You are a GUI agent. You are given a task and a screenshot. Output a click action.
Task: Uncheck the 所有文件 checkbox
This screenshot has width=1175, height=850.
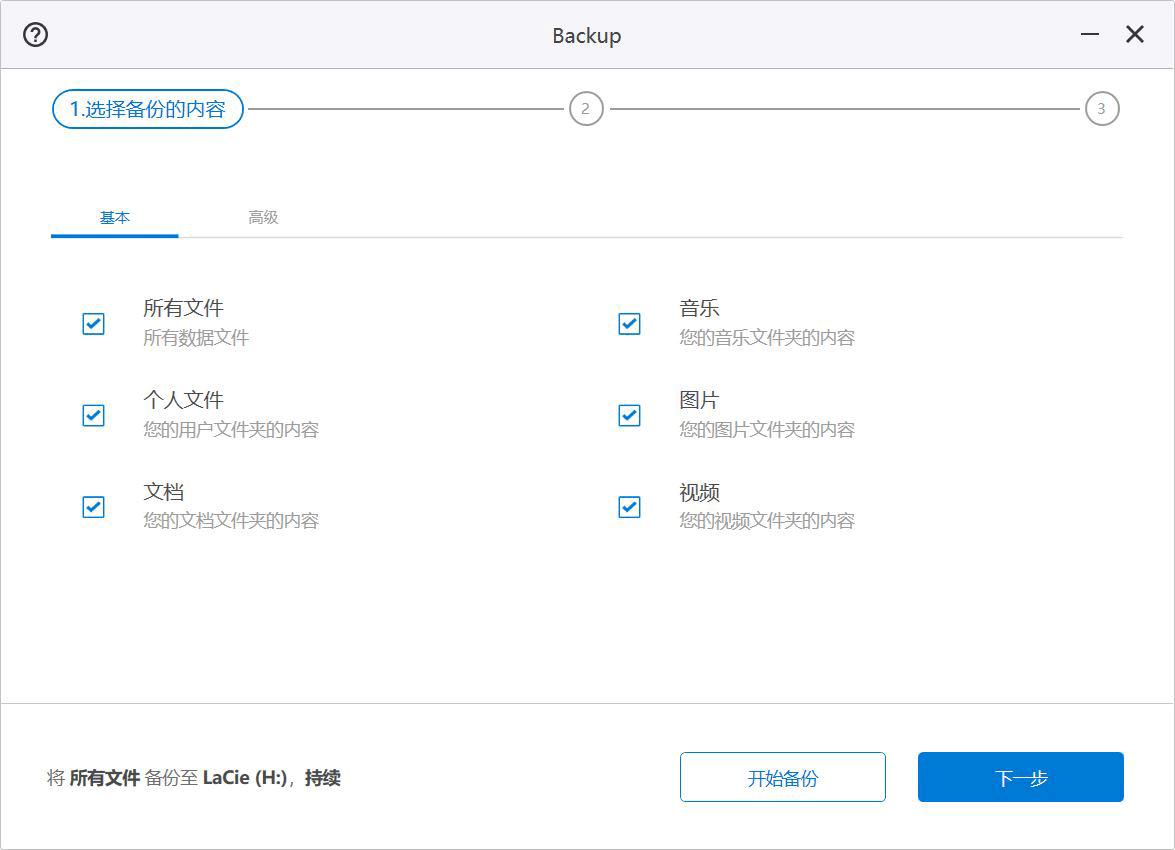tap(93, 324)
